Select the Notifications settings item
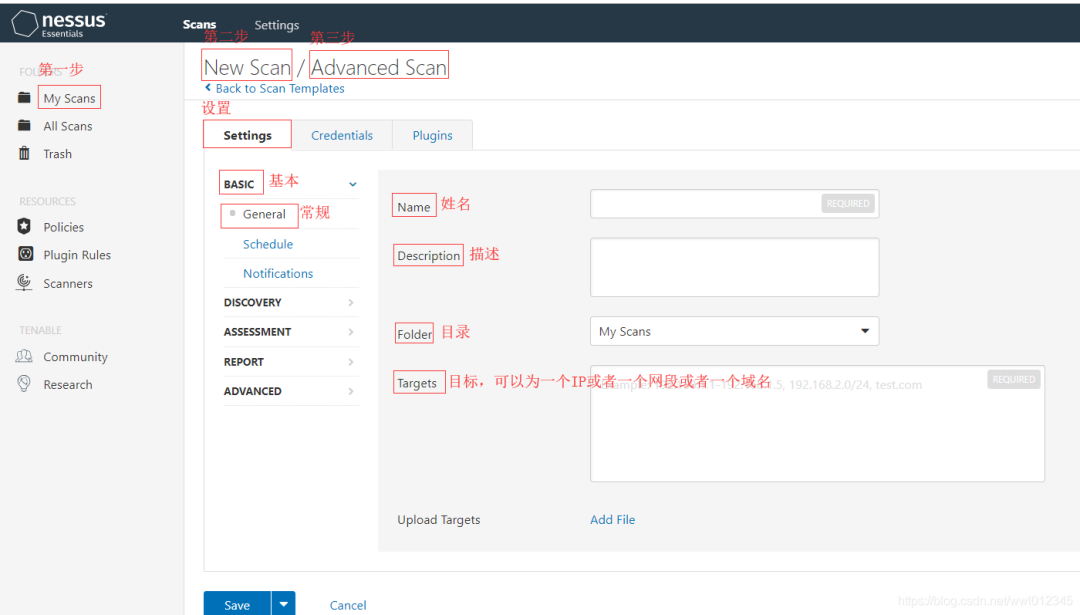Viewport: 1080px width, 615px height. pos(278,273)
